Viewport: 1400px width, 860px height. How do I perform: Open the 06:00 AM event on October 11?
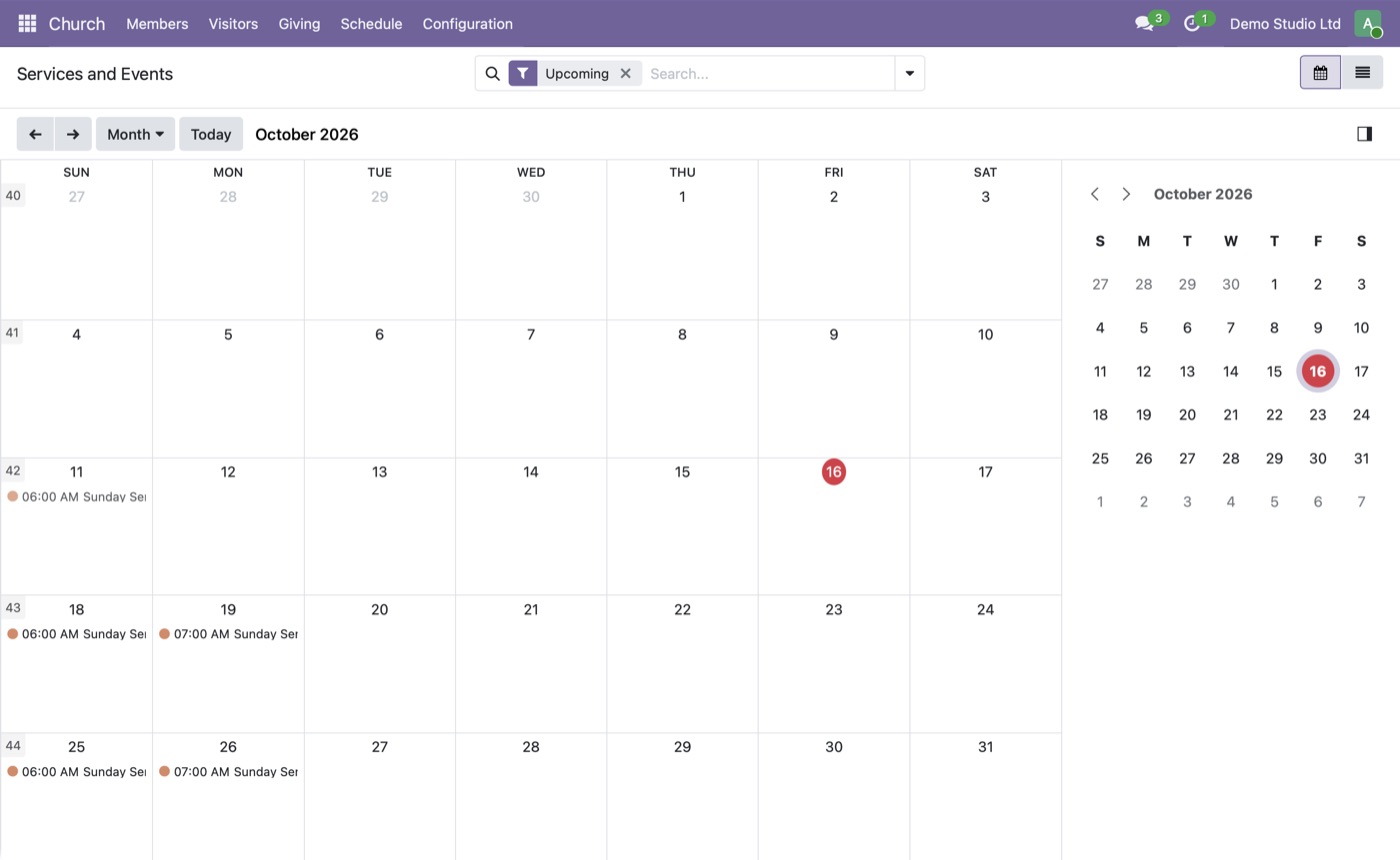tap(76, 497)
